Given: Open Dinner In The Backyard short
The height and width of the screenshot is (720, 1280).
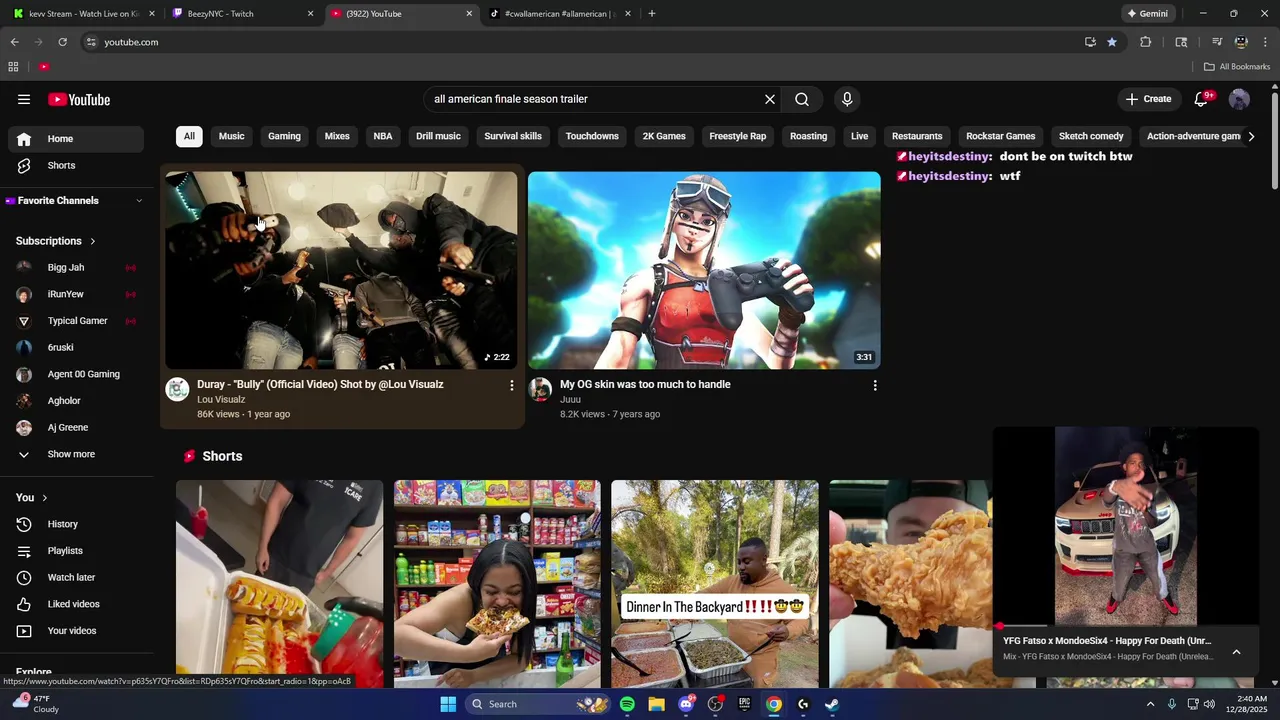Looking at the screenshot, I should 715,584.
